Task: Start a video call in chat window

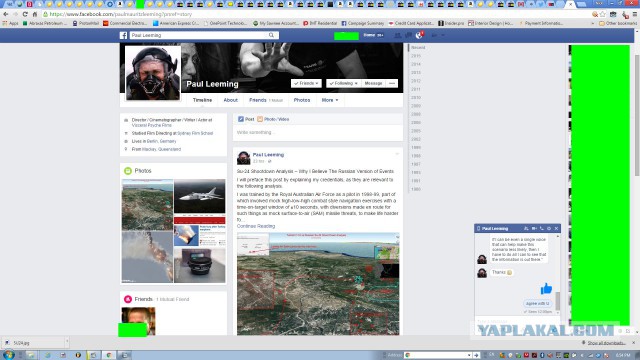Action: (x=534, y=229)
